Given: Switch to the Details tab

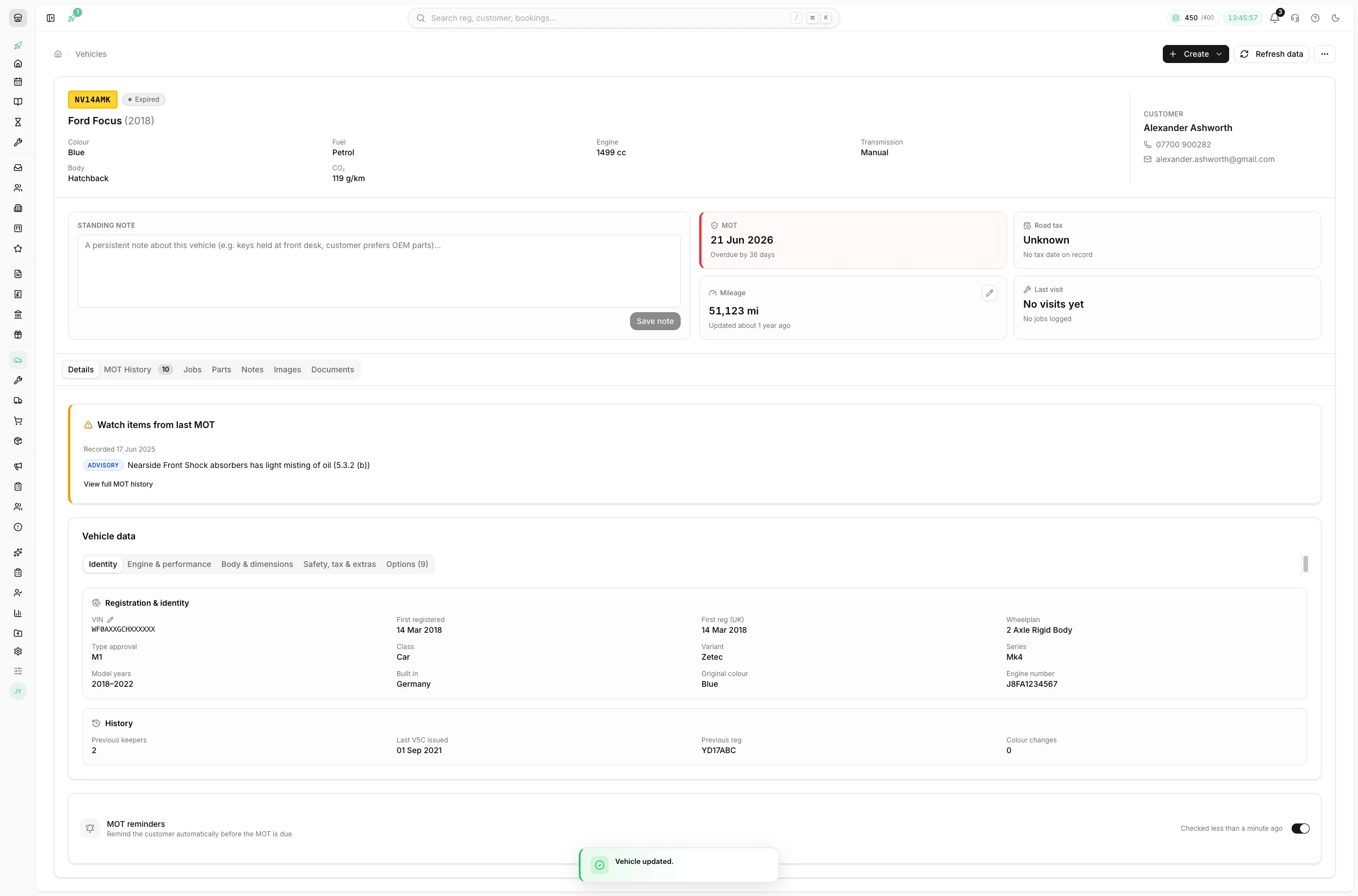Looking at the screenshot, I should point(80,370).
